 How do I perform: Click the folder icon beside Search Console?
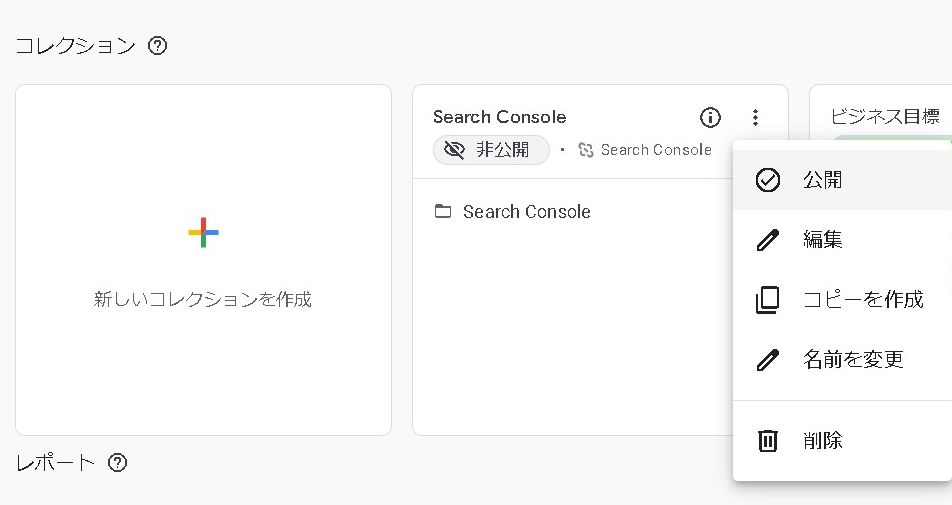(442, 211)
